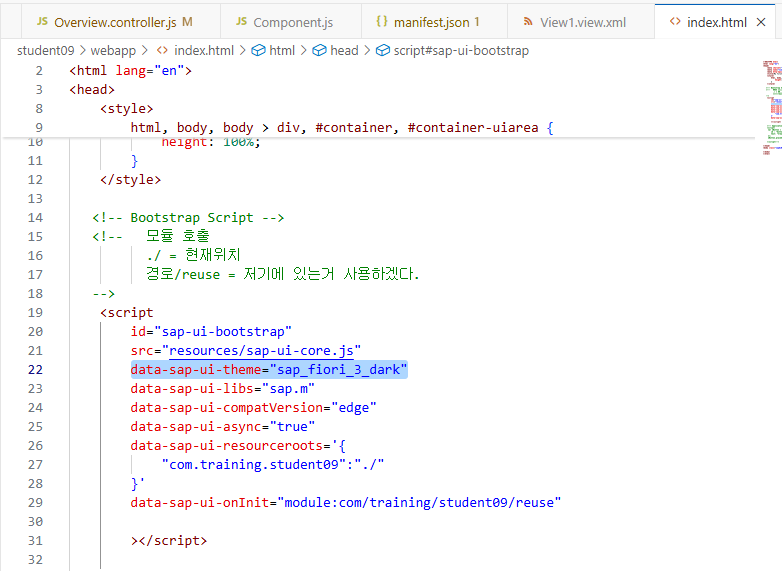
Task: Click the highlighted data-sap-ui-theme line
Action: 269,370
